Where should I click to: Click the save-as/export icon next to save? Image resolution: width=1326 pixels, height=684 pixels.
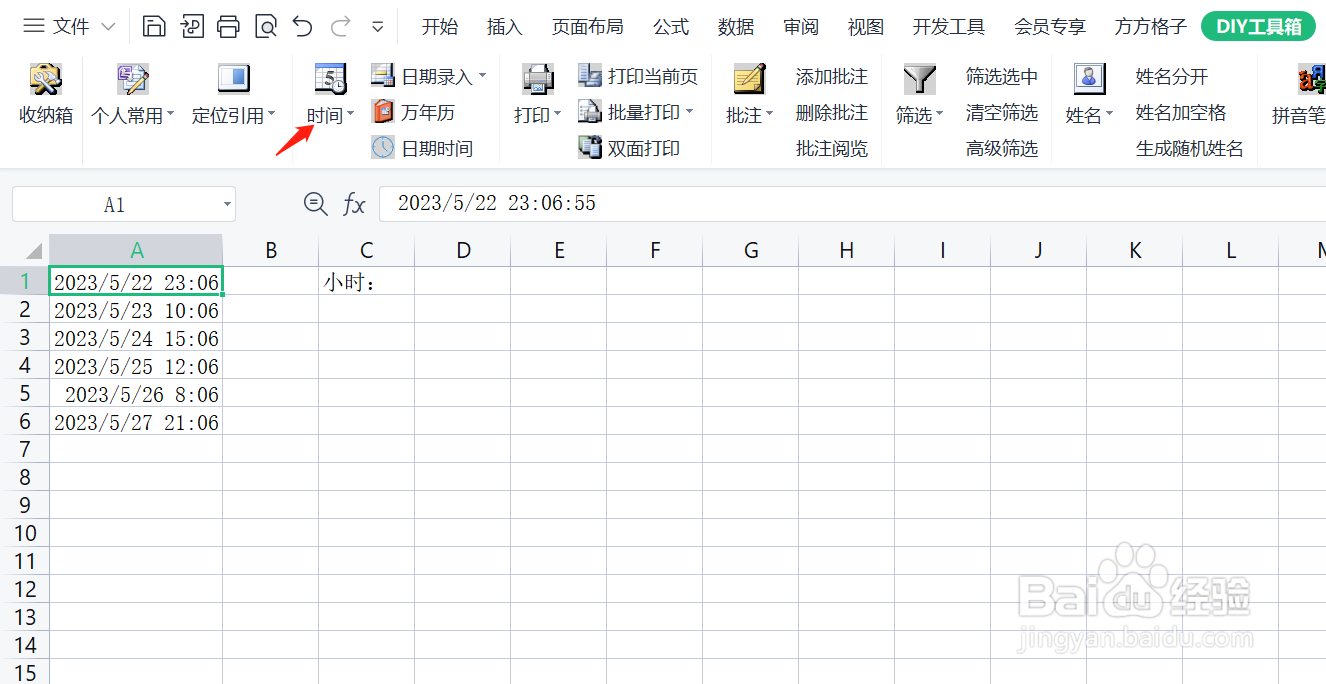click(x=192, y=26)
